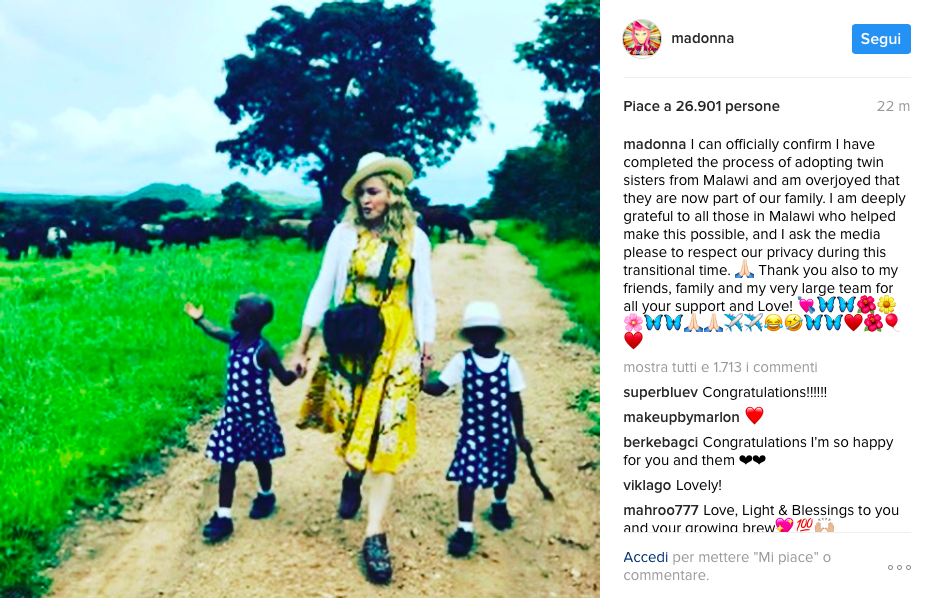Click the Segui follow button
This screenshot has height=598, width=933.
click(881, 39)
